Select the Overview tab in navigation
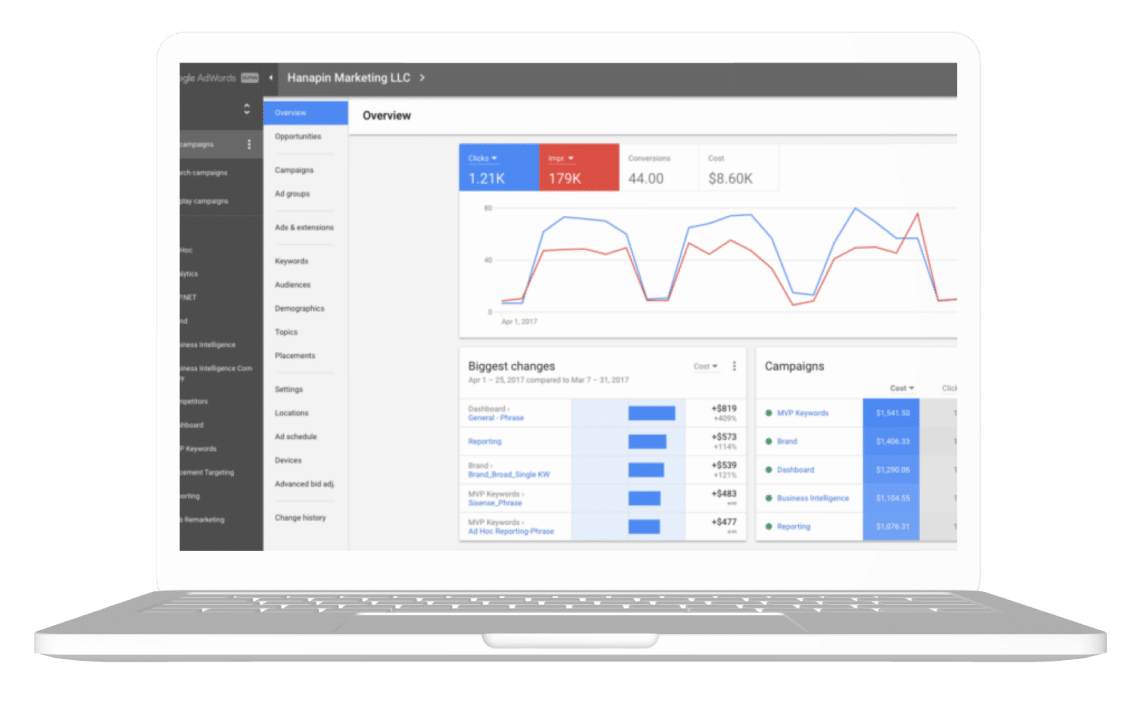The height and width of the screenshot is (704, 1140). point(305,113)
